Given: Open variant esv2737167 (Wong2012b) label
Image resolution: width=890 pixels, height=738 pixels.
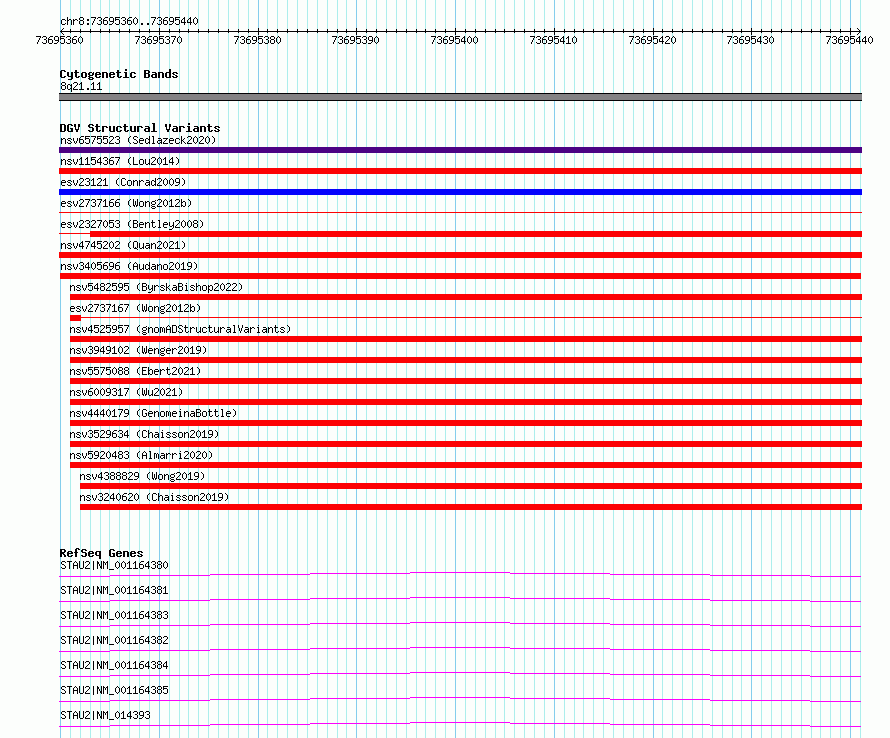Looking at the screenshot, I should click(x=135, y=308).
